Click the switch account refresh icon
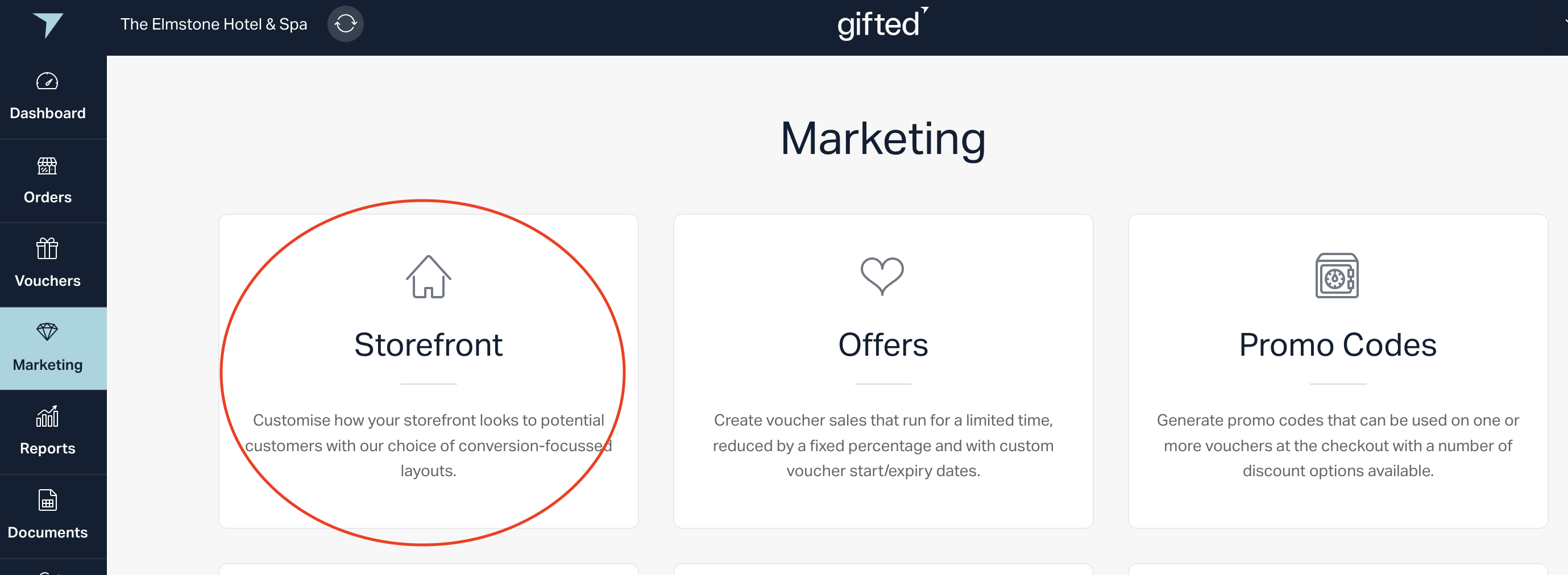Screen dimensions: 1568x575 (345, 24)
